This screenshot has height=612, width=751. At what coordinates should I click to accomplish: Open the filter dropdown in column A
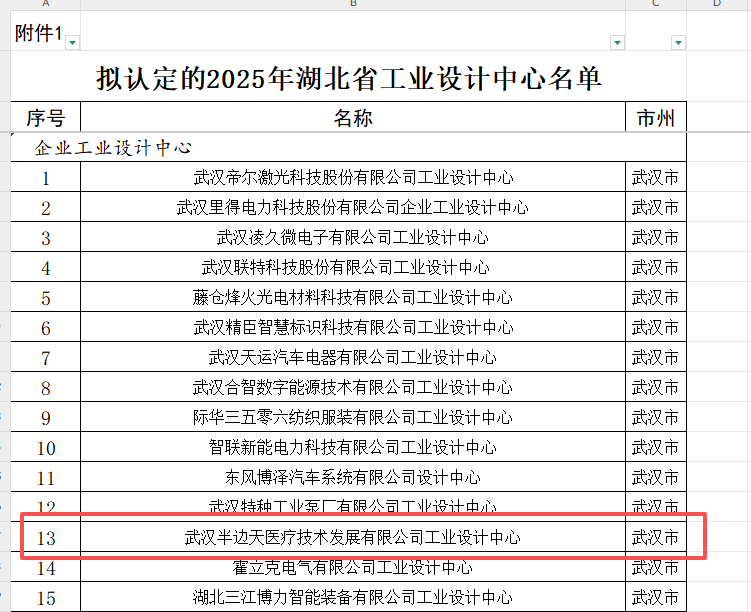pyautogui.click(x=72, y=42)
